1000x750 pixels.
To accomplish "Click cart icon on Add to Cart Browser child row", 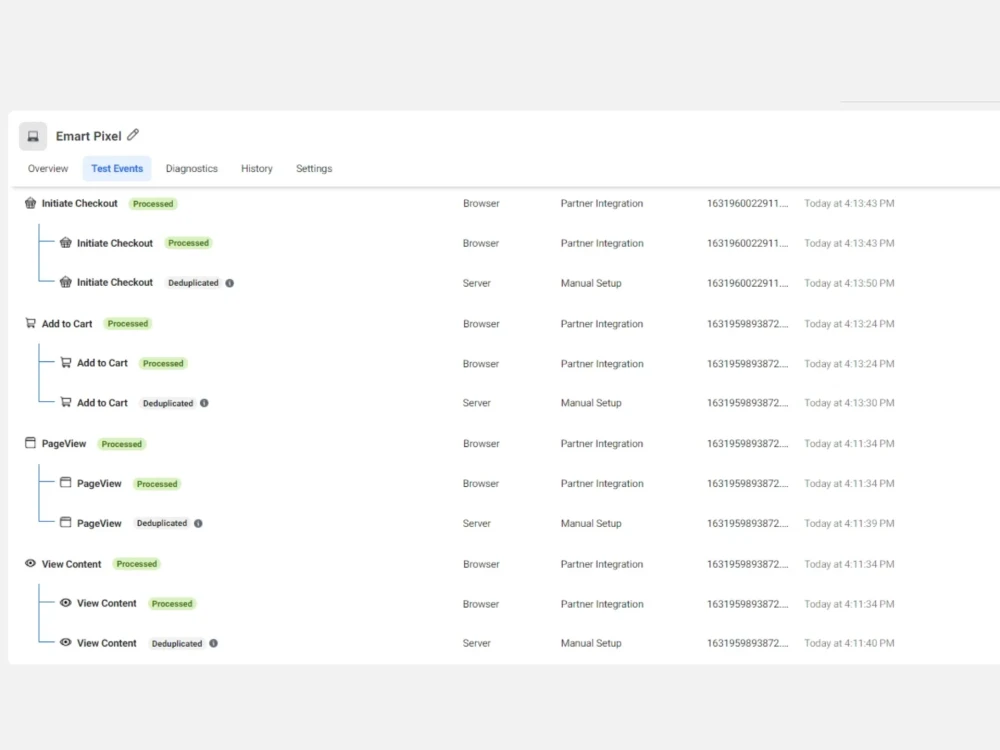I will click(x=66, y=362).
